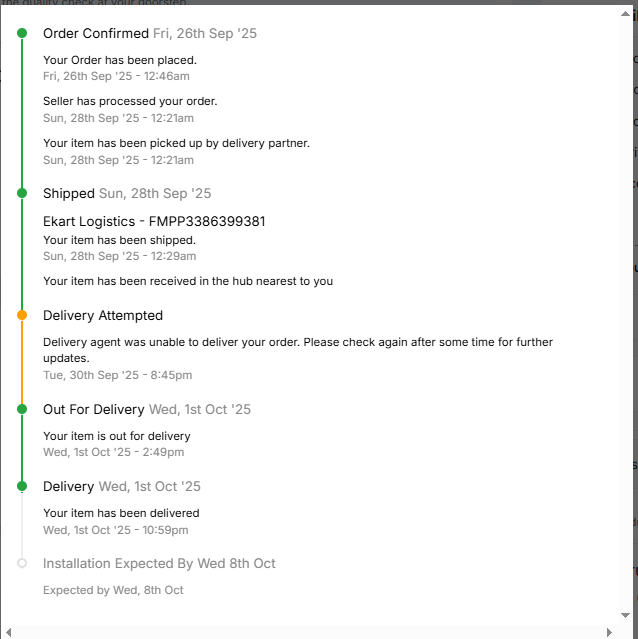Click 'Expected by Wed, 8th Oct' text
Screen dimensions: 638x639
113,590
